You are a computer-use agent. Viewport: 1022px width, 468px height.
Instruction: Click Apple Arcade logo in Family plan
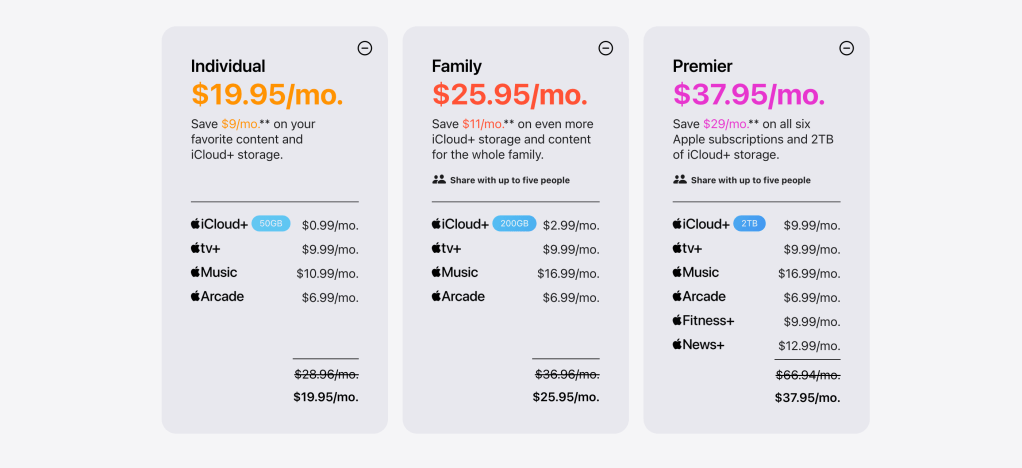coord(458,296)
